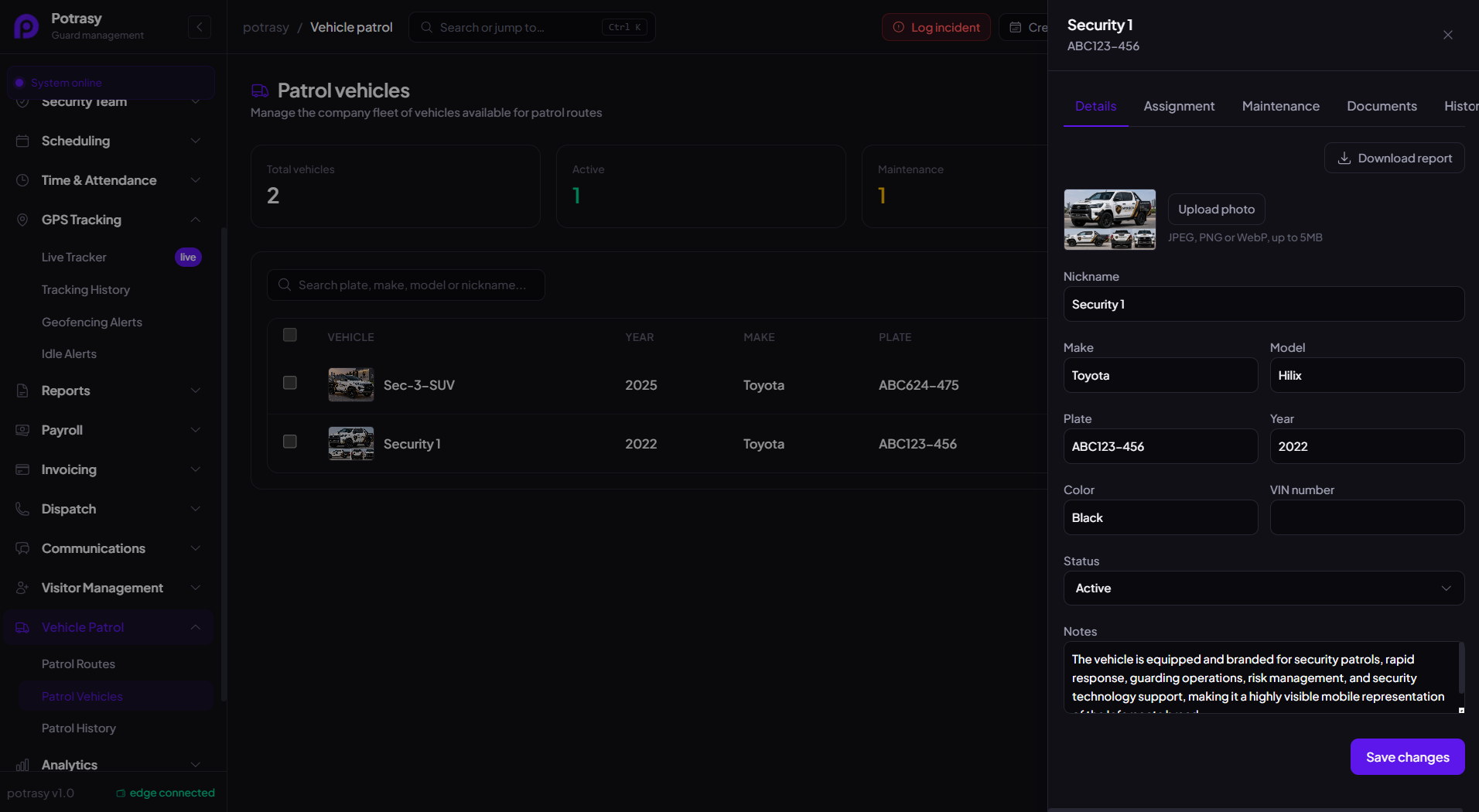Focus the plate, make, model search box
Image resolution: width=1479 pixels, height=812 pixels.
coord(406,285)
